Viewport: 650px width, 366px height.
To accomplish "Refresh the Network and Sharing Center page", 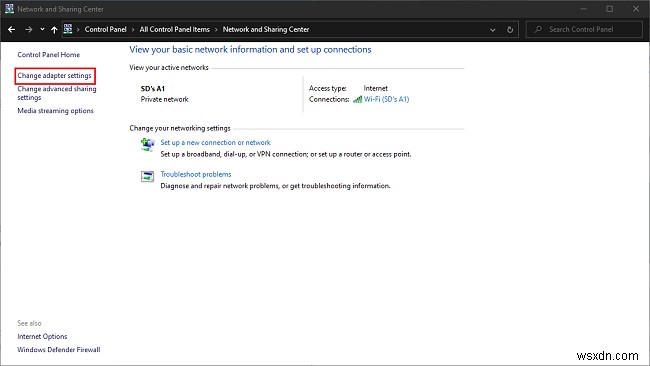I will click(510, 30).
